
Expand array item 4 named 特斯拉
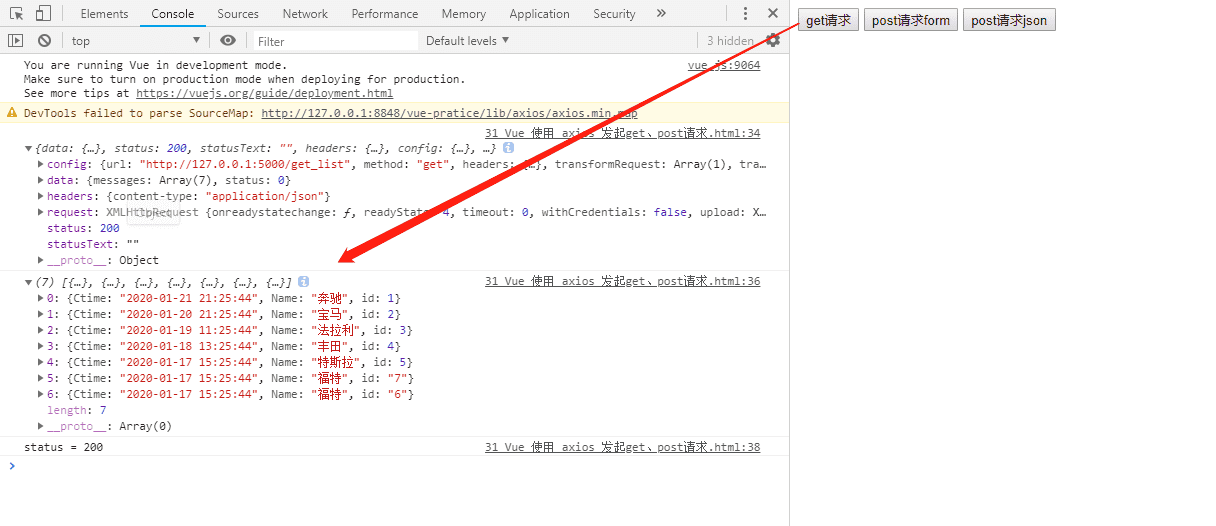(40, 362)
